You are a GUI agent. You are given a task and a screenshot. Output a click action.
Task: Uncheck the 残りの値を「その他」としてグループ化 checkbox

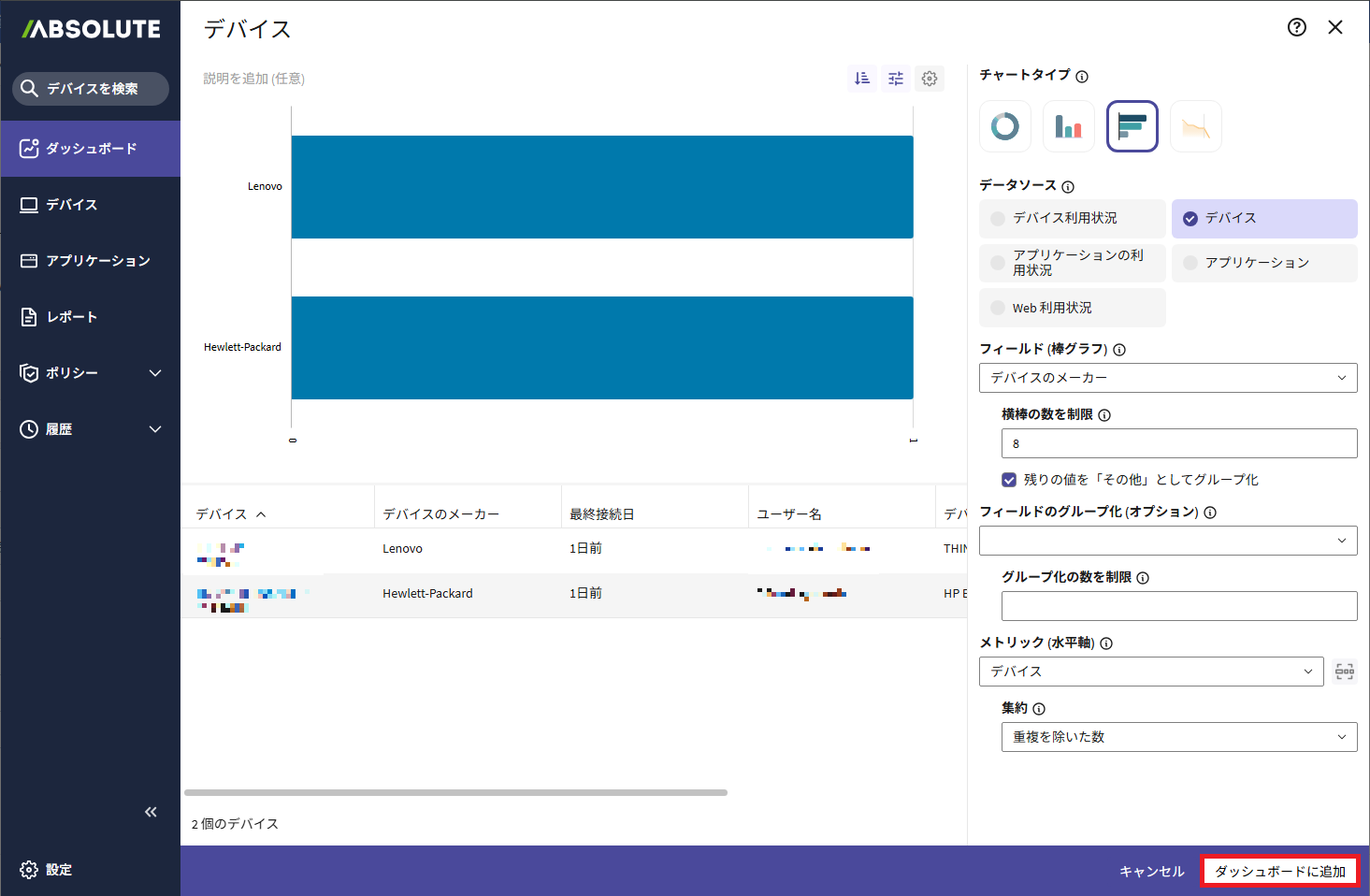1009,480
